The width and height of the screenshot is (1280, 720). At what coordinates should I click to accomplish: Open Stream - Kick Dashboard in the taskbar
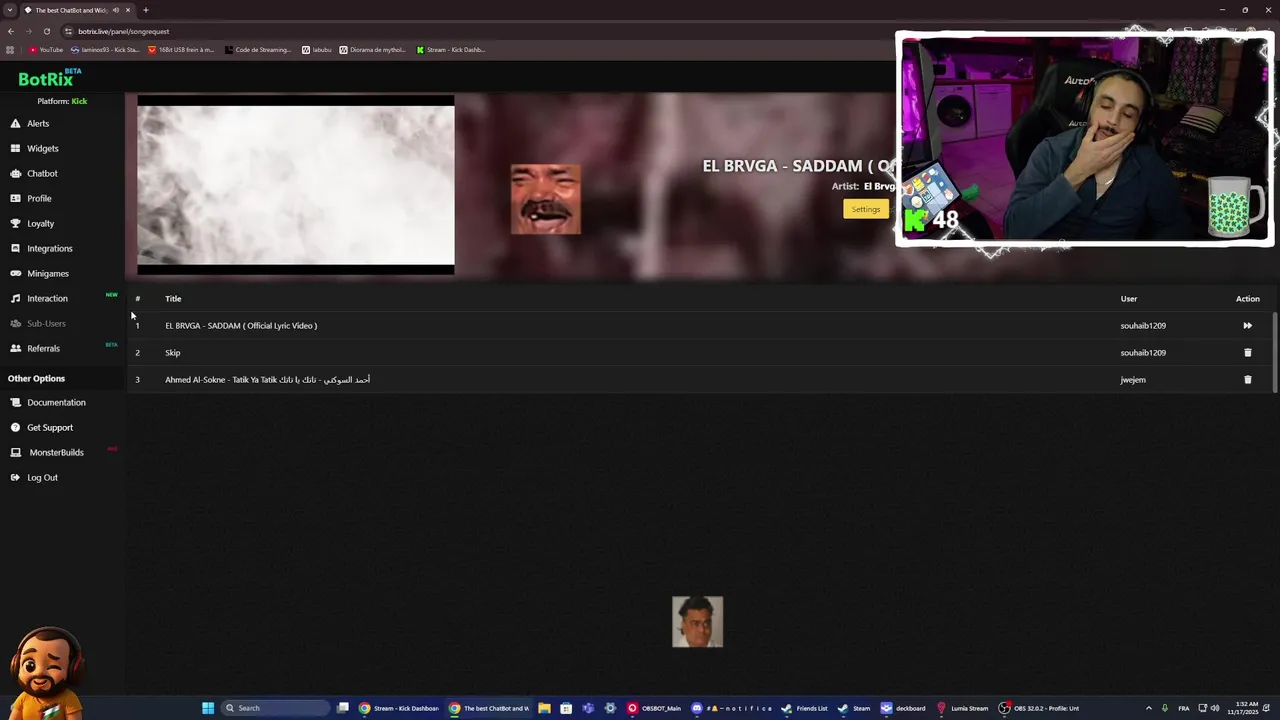pos(399,708)
